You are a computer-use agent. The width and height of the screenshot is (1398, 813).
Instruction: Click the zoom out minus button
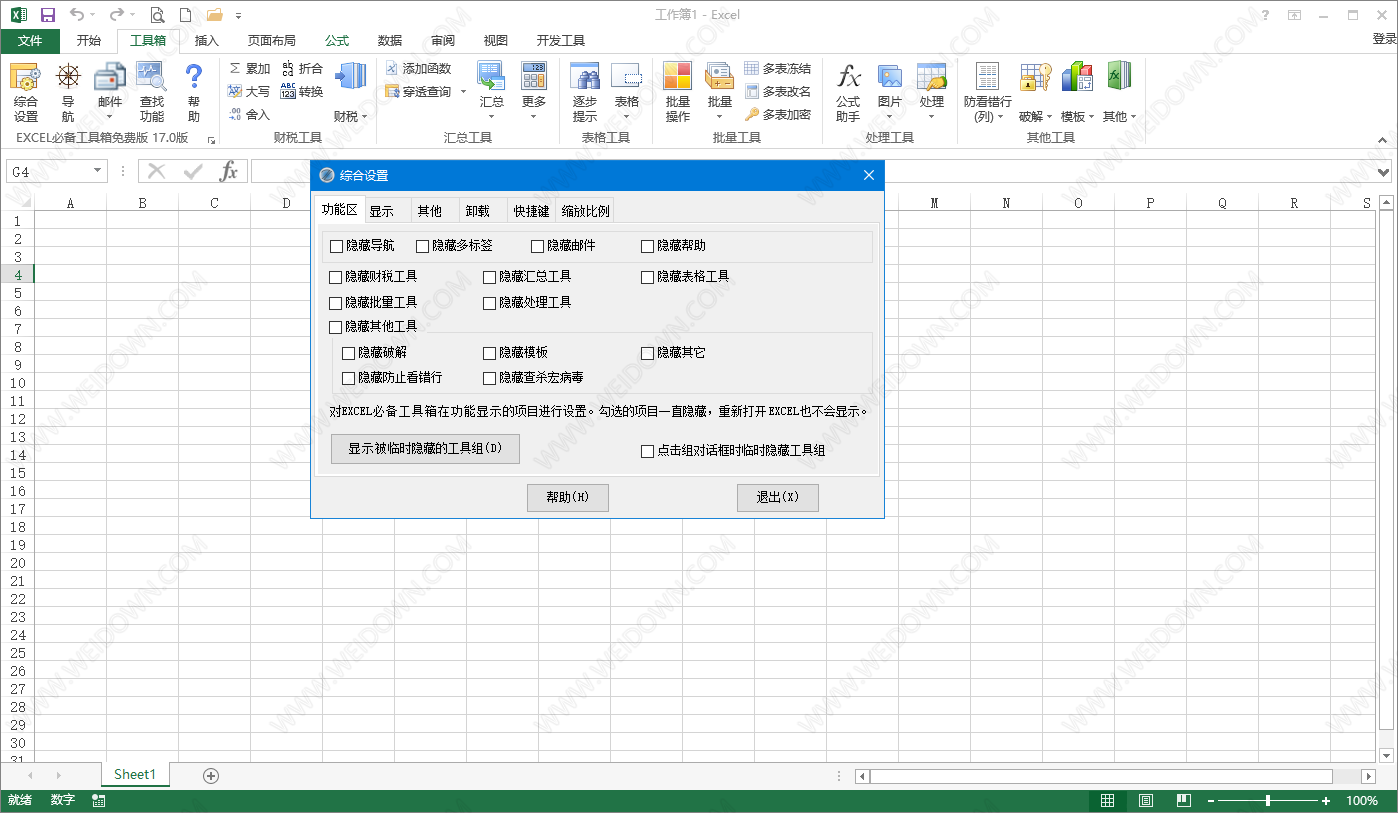1210,801
